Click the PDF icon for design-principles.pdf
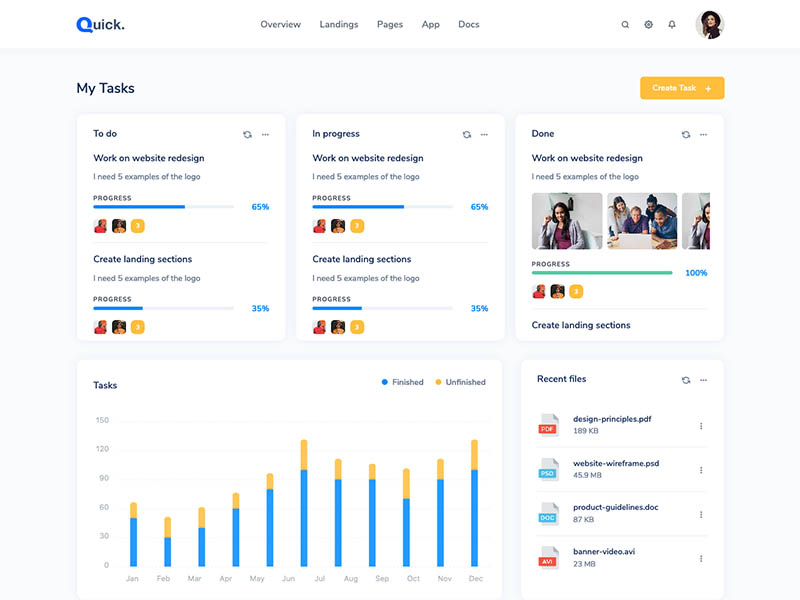This screenshot has width=800, height=600. tap(548, 424)
